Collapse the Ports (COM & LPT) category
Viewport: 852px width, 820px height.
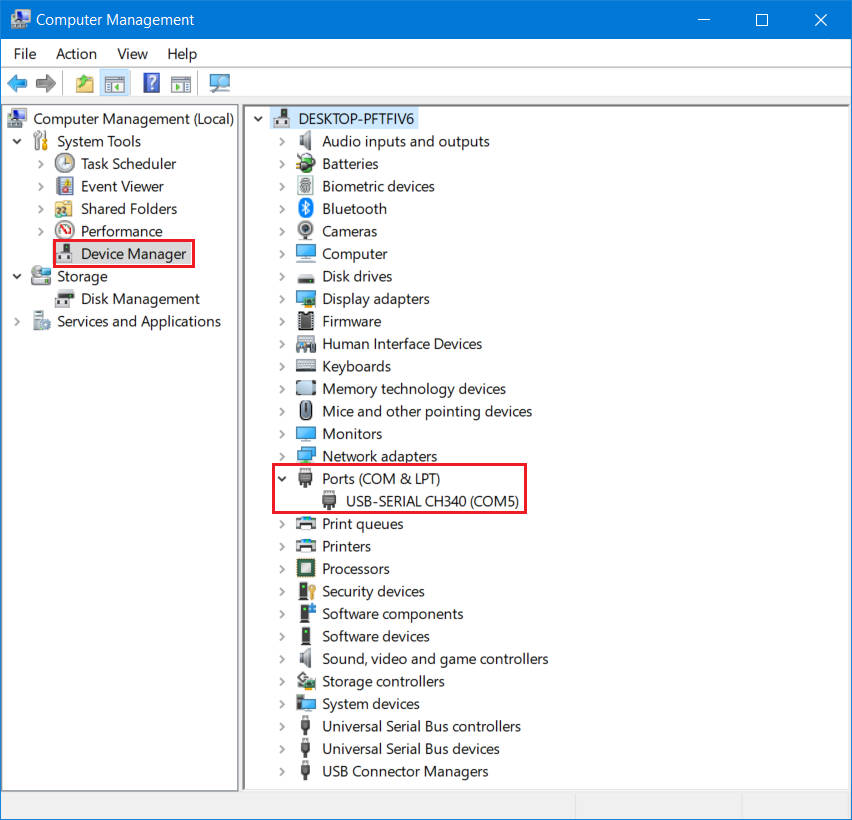[x=282, y=478]
